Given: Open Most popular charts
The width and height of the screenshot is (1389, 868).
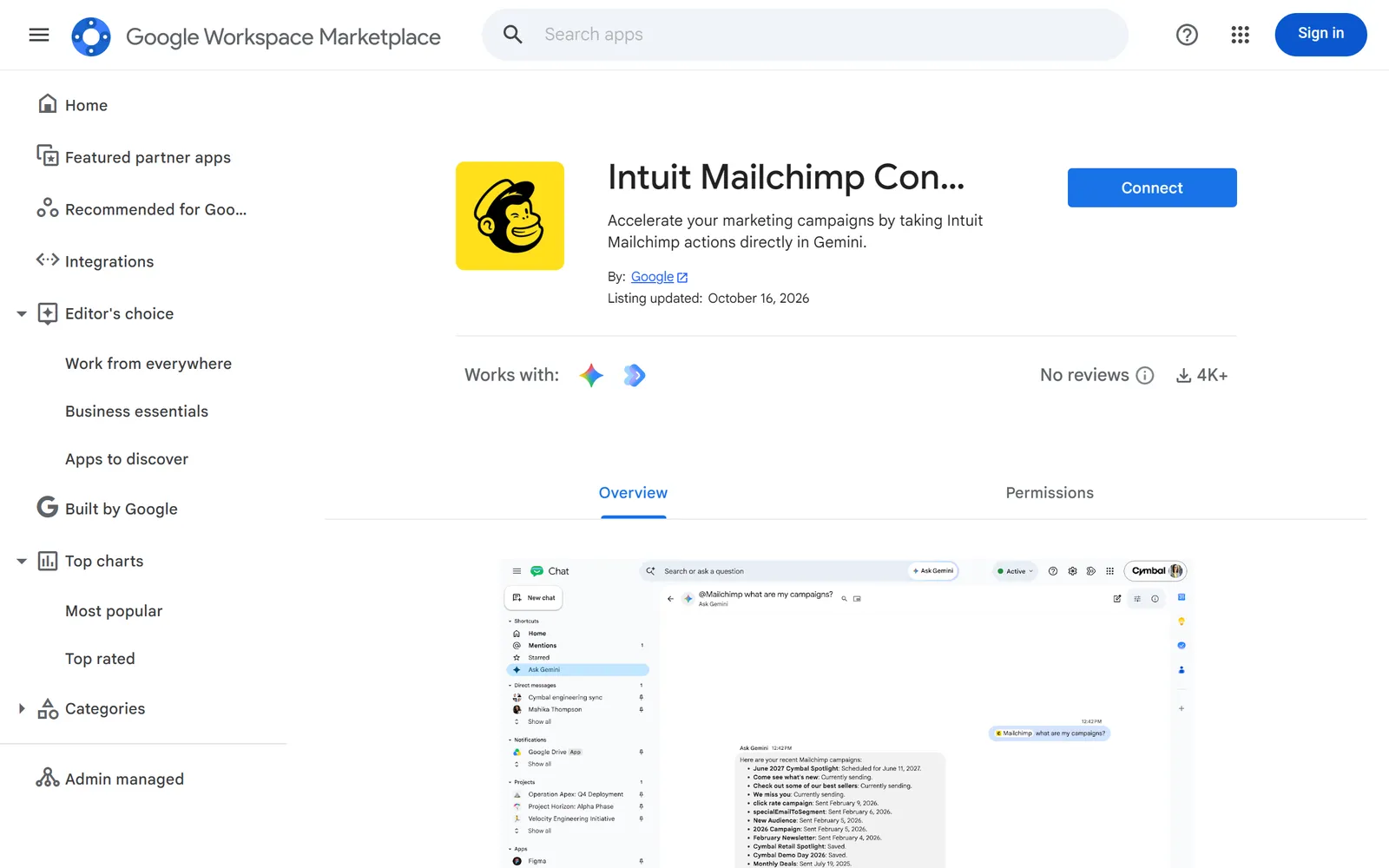Looking at the screenshot, I should tap(114, 611).
